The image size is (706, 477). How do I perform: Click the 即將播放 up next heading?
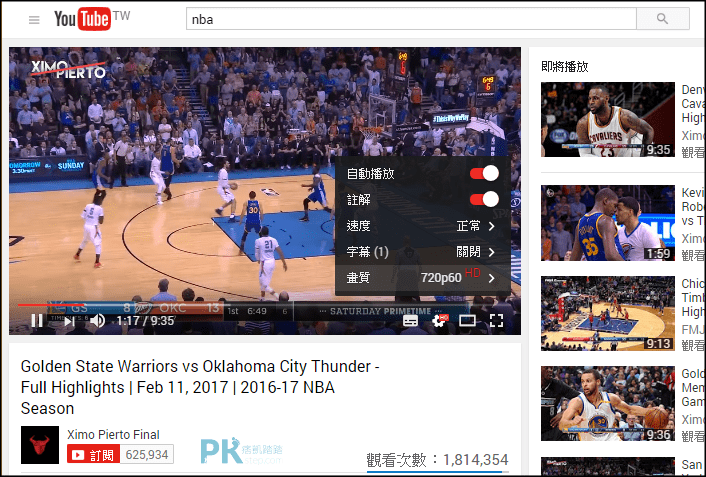(565, 67)
